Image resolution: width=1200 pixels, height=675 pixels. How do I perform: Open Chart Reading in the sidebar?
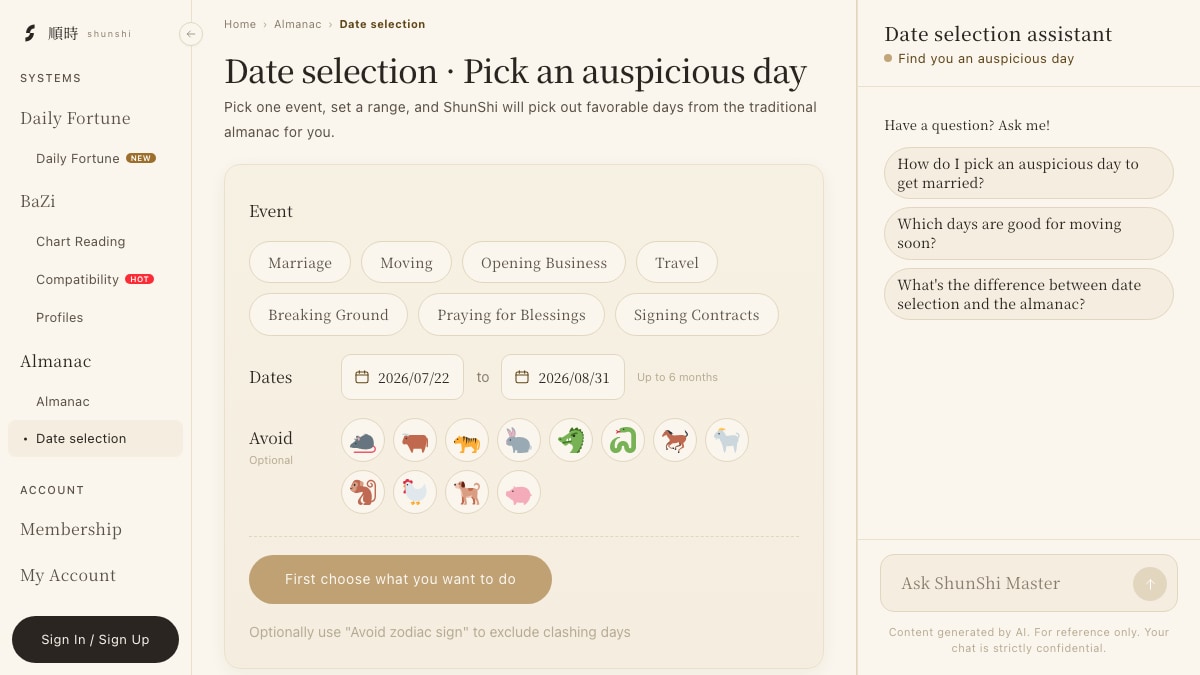(x=81, y=241)
